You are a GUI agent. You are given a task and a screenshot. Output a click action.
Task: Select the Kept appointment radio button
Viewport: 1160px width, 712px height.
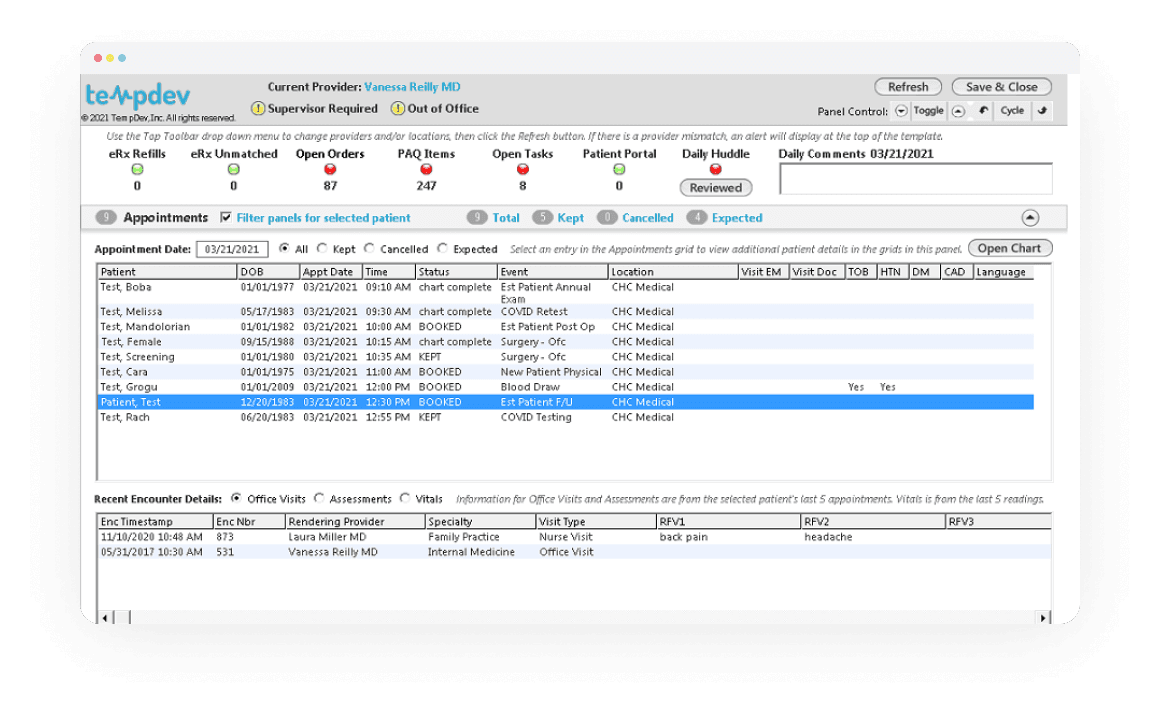(322, 249)
